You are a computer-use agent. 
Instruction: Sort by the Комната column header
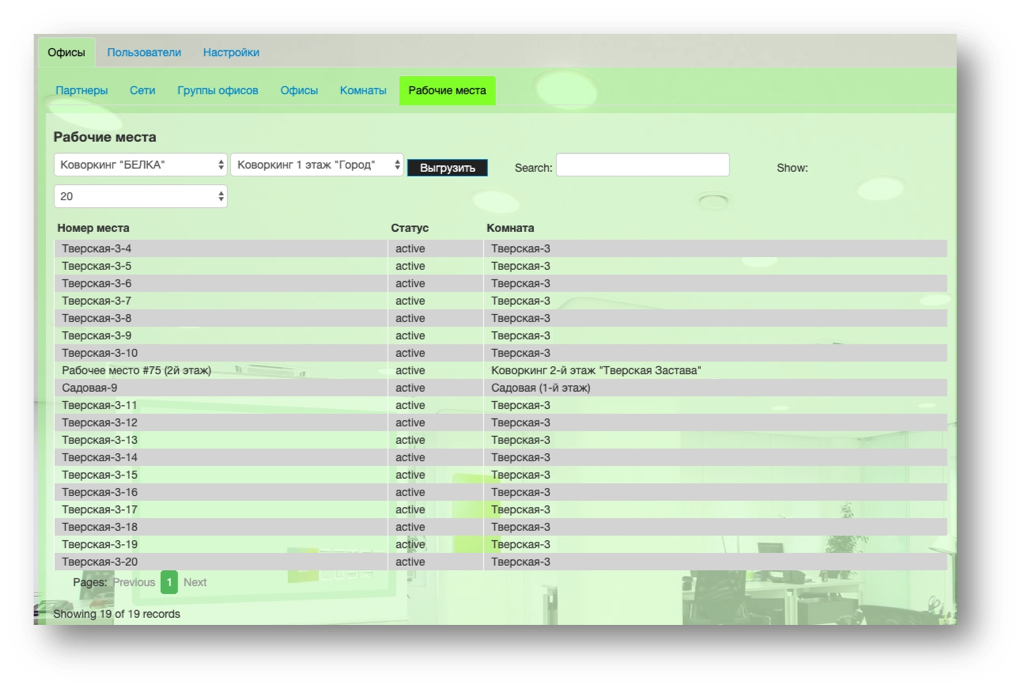coord(510,228)
